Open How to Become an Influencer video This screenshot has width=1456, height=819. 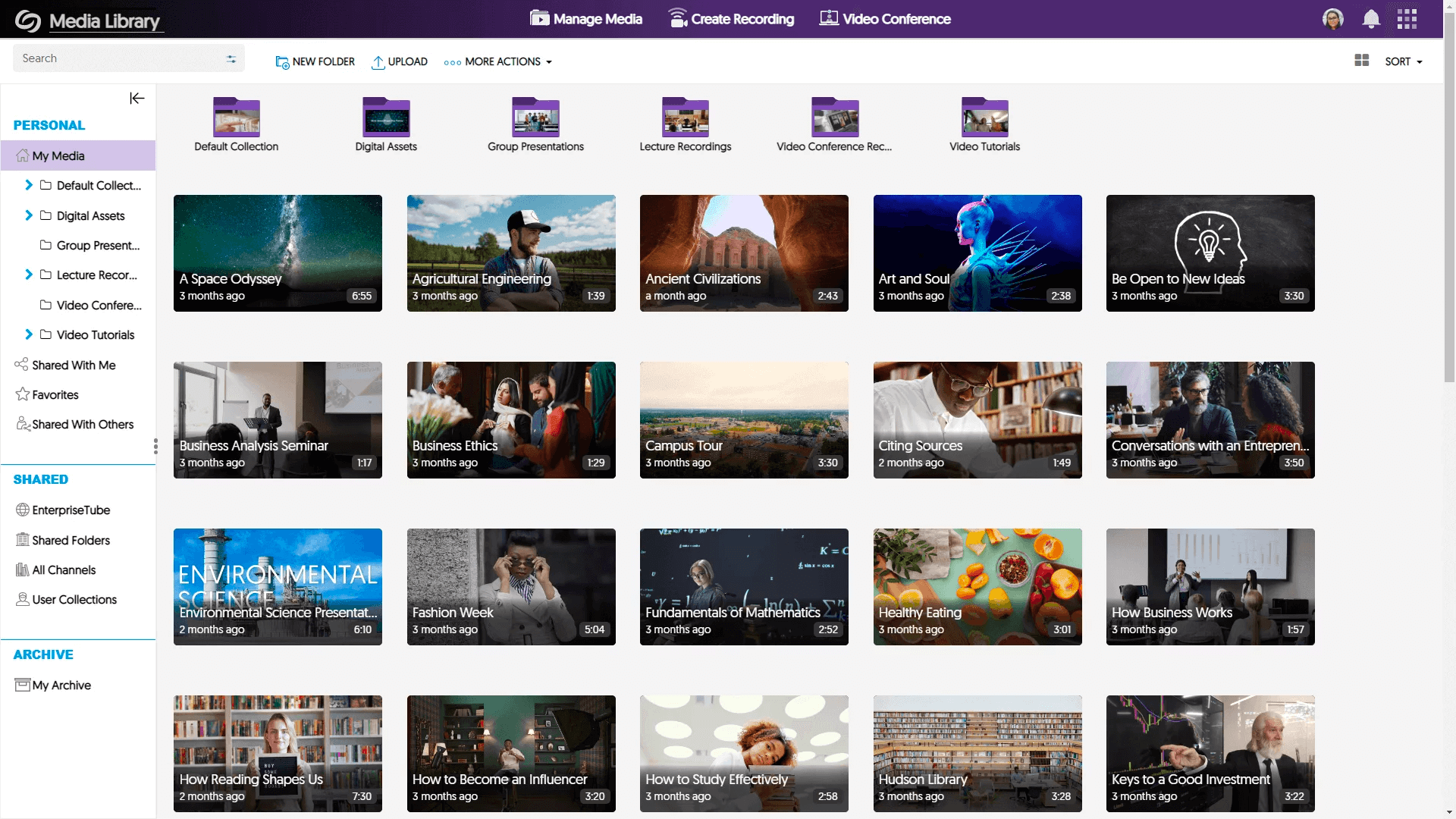511,754
